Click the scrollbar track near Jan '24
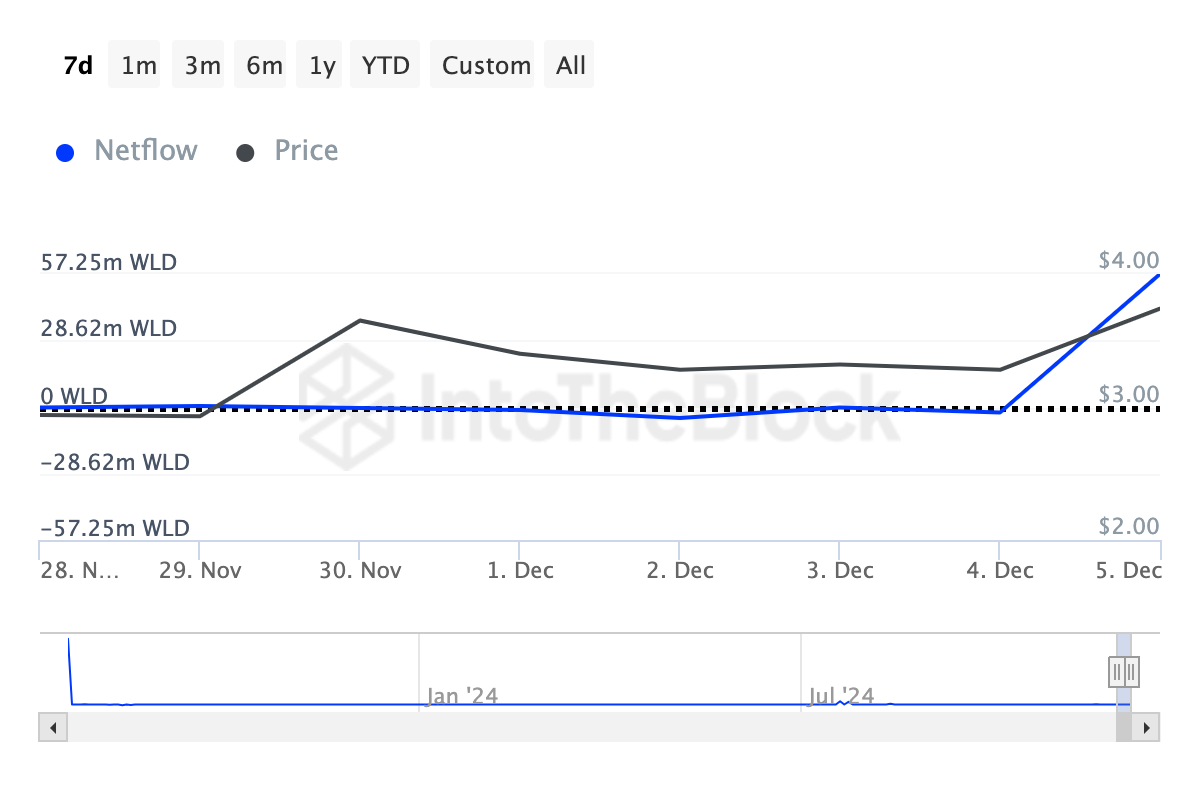Screen dimensions: 1200x800 [x=460, y=727]
